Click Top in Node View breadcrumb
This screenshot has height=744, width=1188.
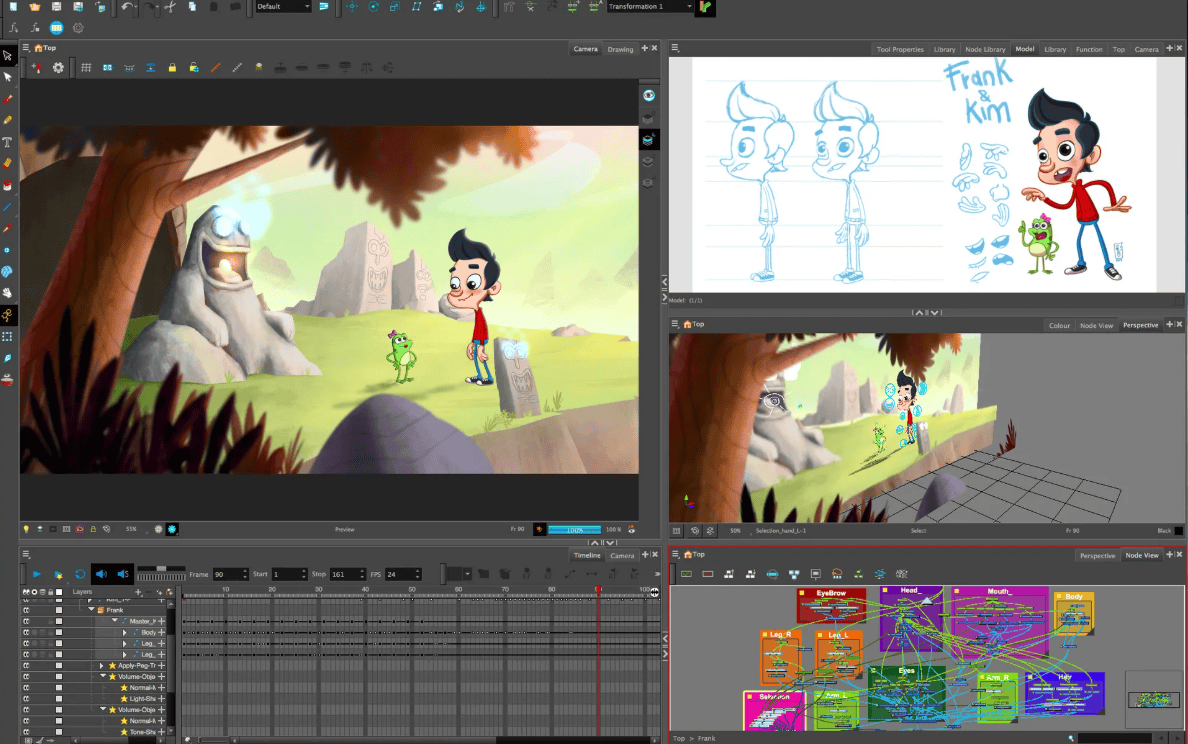pos(679,738)
